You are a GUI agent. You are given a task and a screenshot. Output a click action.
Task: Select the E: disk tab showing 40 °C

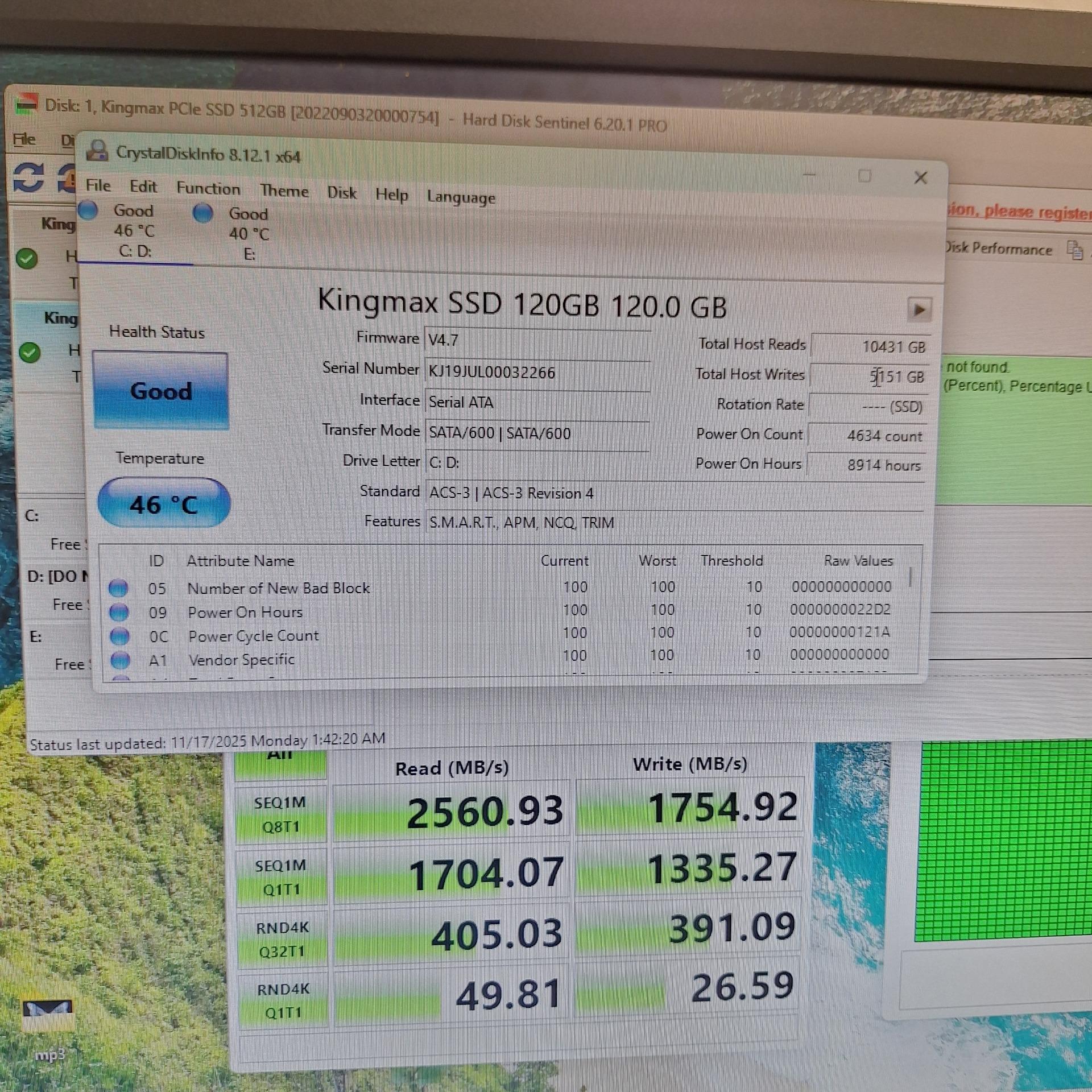[249, 234]
